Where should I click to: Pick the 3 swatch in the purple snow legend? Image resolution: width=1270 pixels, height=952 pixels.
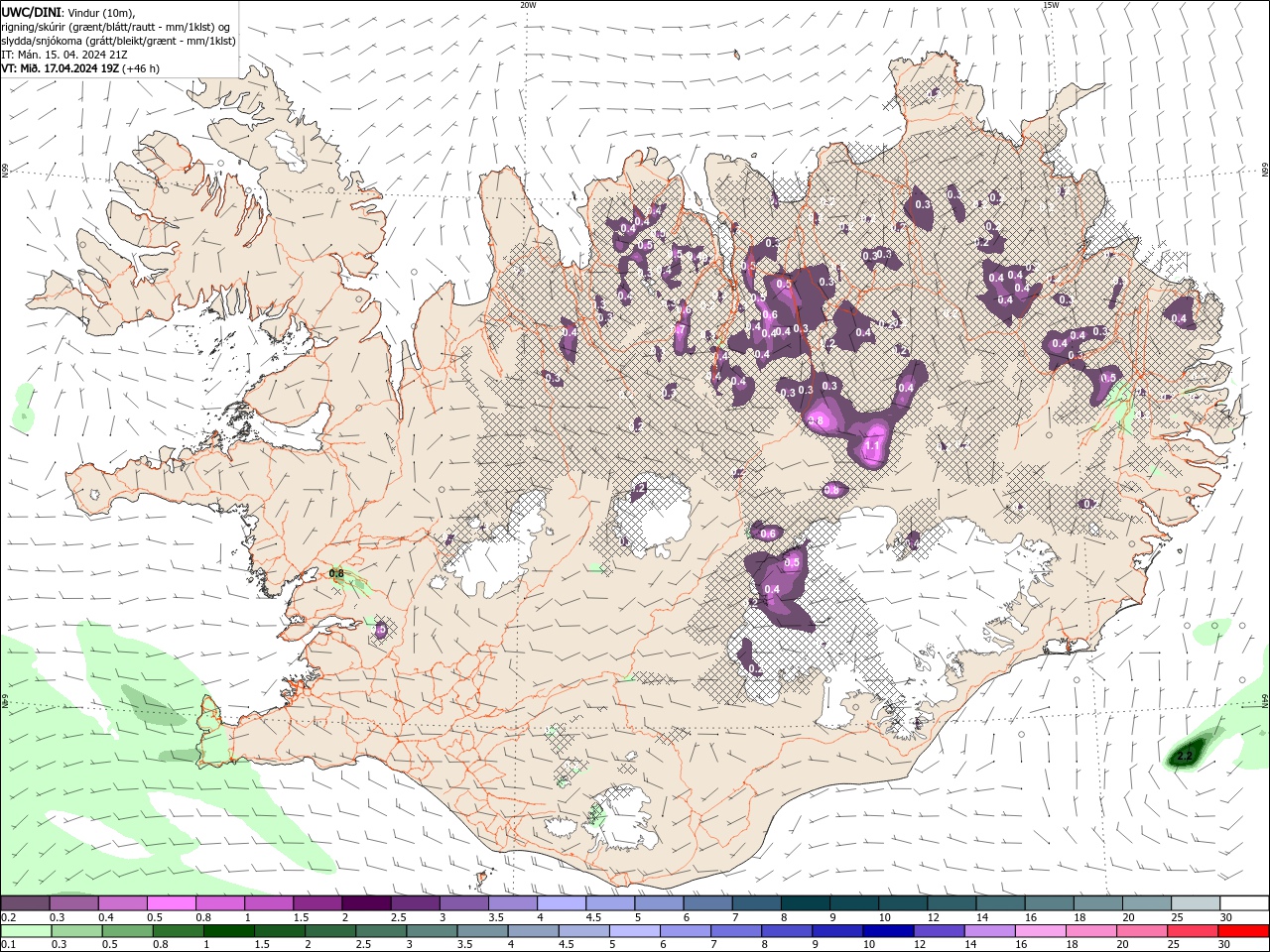(x=464, y=903)
